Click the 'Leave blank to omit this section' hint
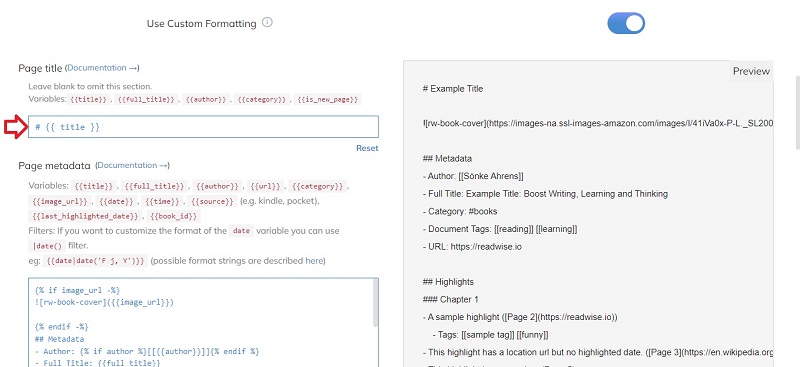 [90, 87]
